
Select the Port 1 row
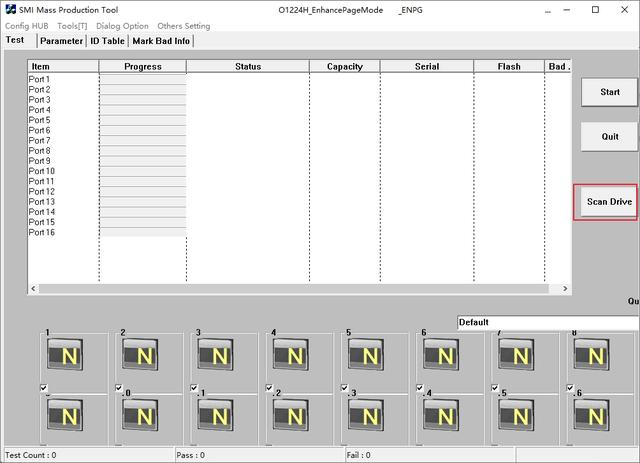tap(299, 79)
